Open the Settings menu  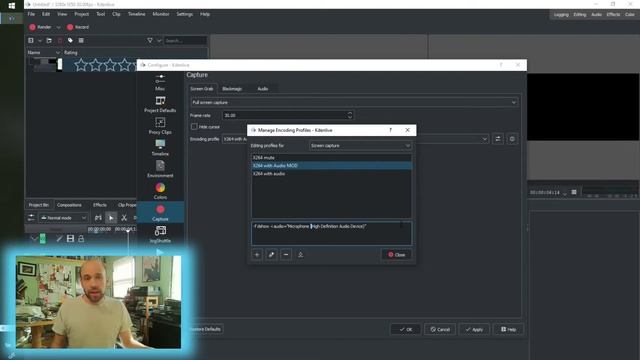[184, 14]
